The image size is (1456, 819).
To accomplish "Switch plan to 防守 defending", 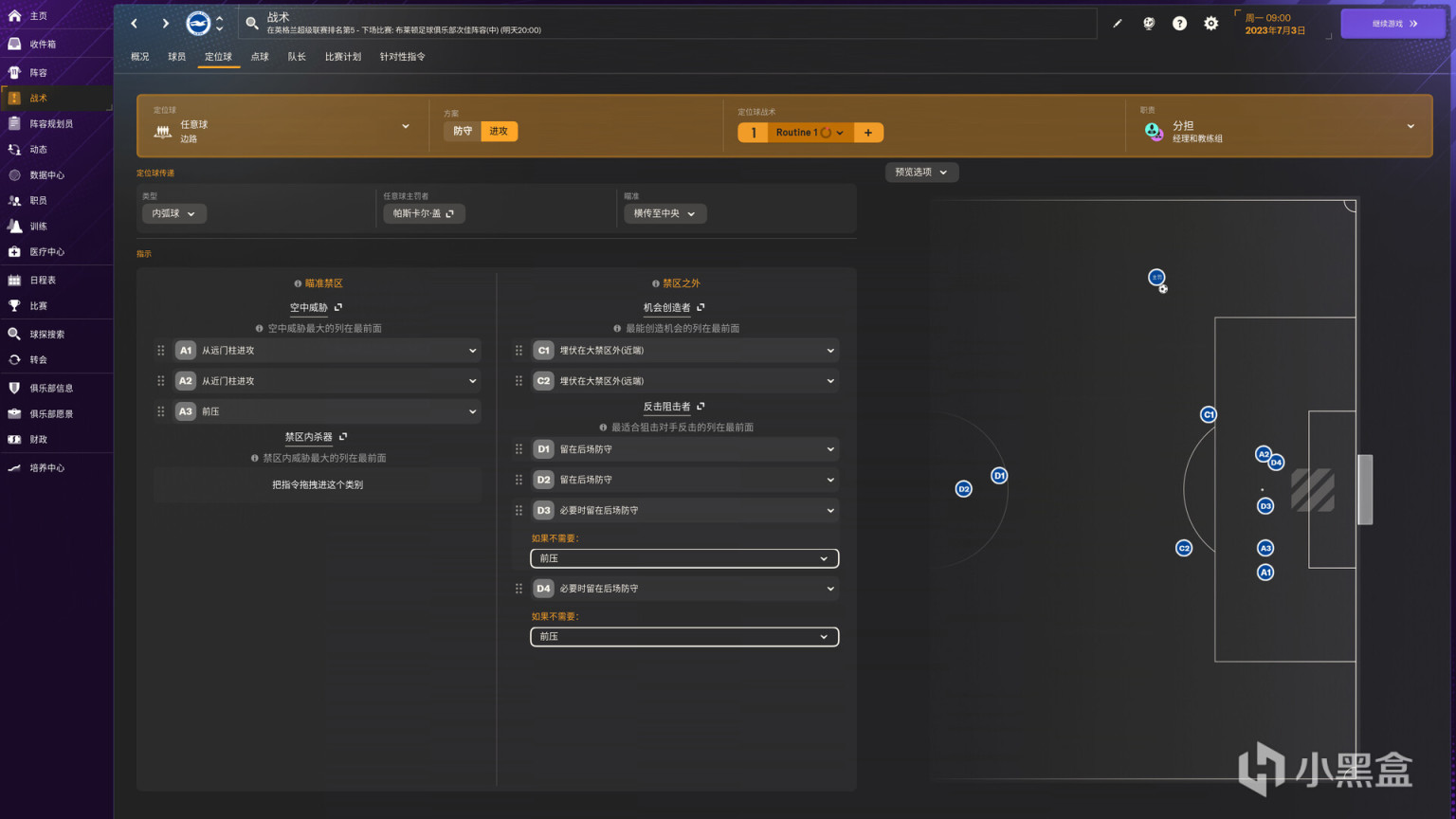I will click(463, 132).
